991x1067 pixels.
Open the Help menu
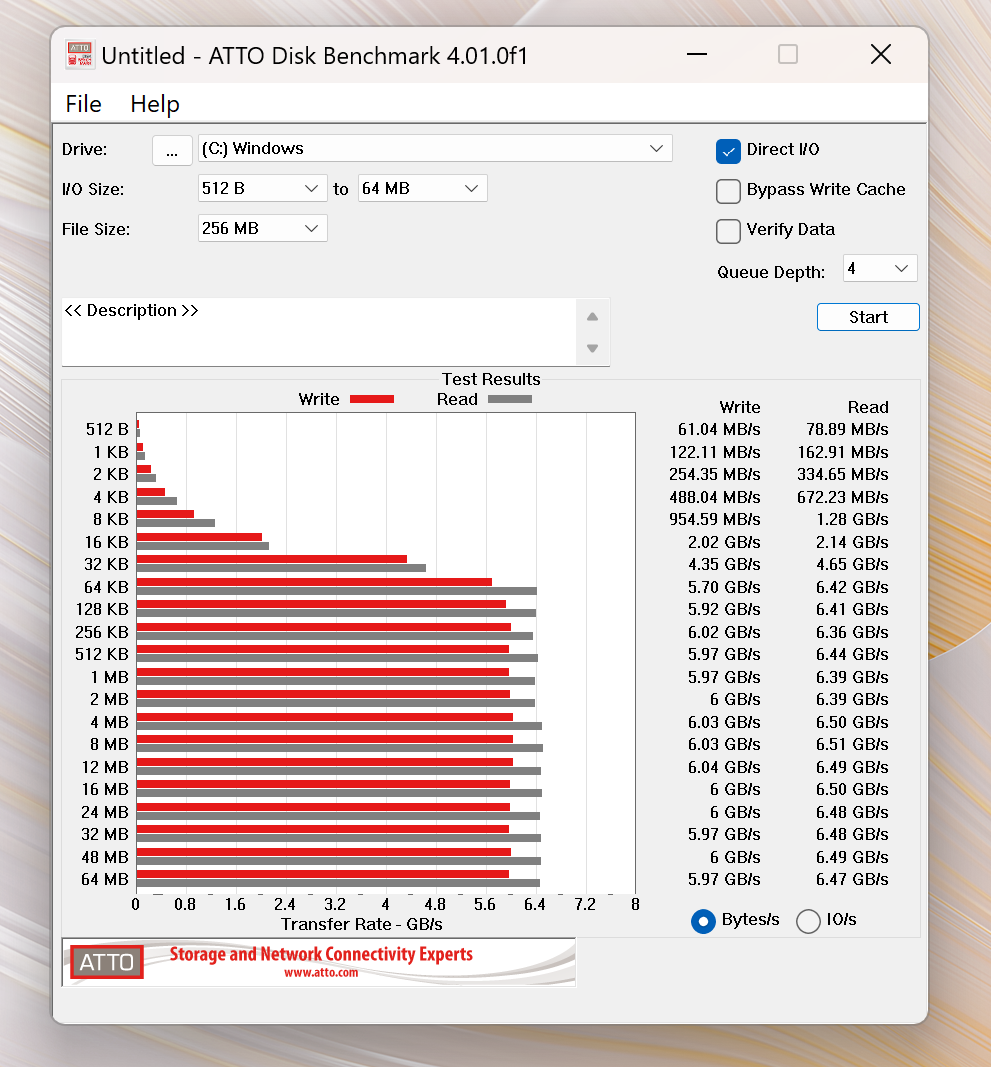(155, 104)
